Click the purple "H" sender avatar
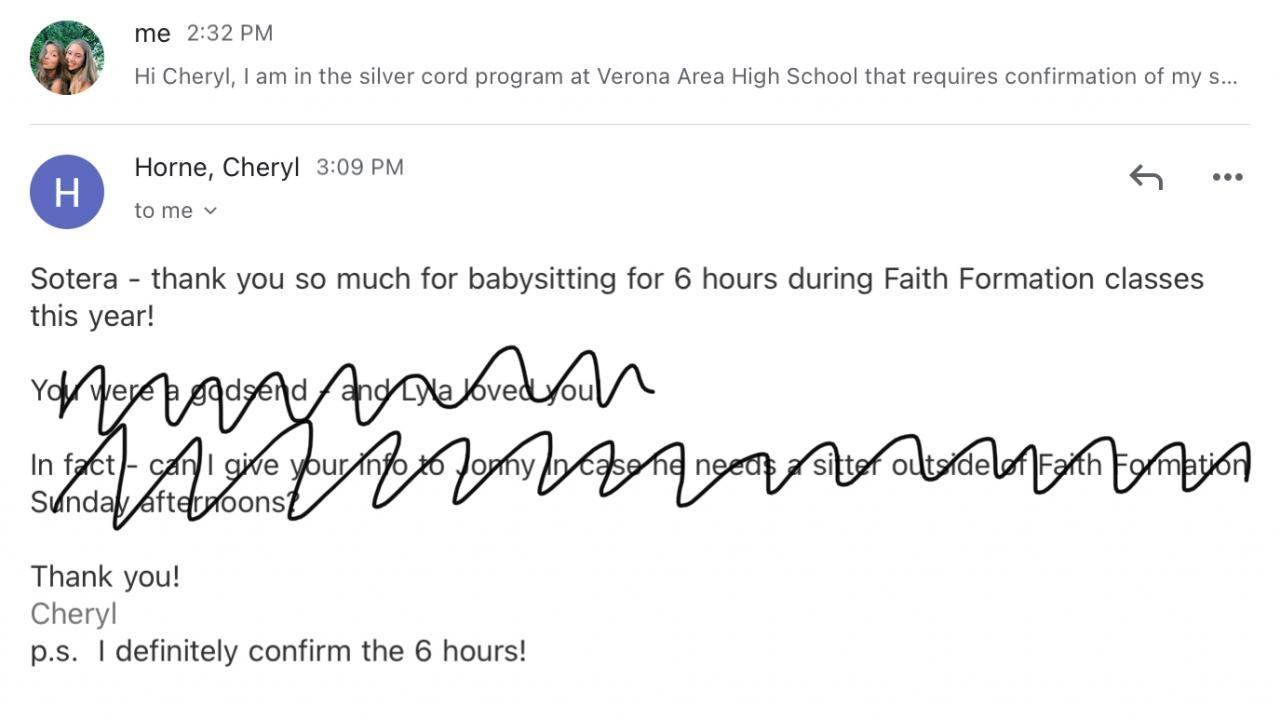 [x=67, y=192]
